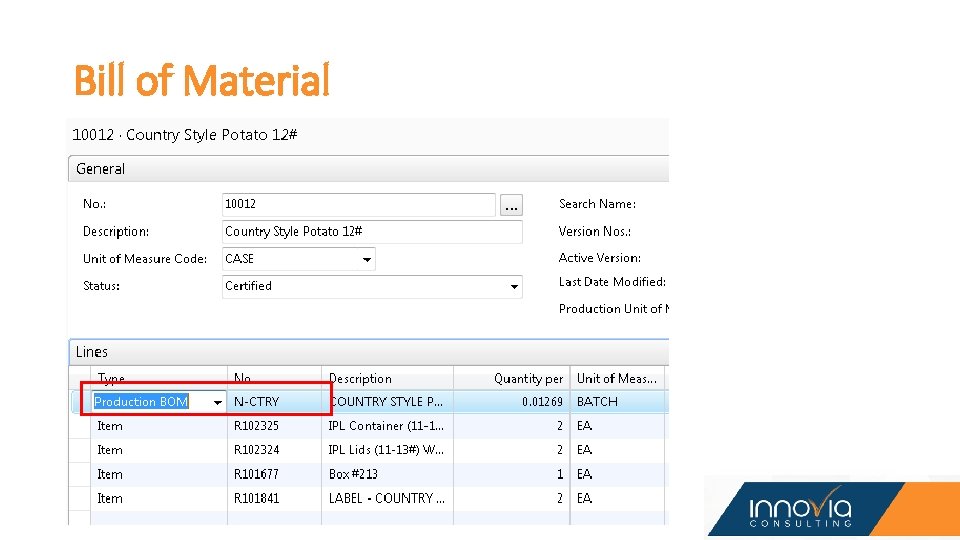Click the LABEL - COUNTRY ... description cell

(x=388, y=498)
